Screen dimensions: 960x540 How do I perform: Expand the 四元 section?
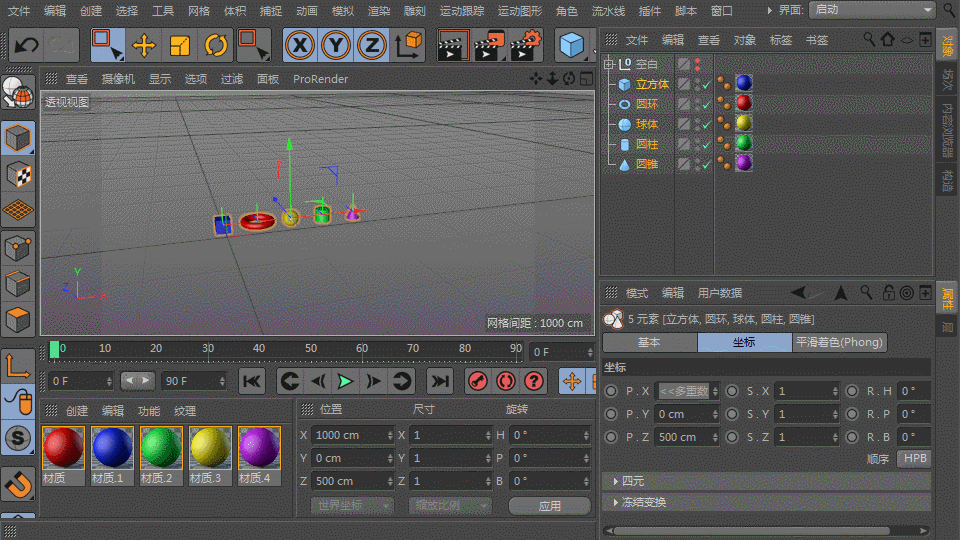[x=615, y=481]
